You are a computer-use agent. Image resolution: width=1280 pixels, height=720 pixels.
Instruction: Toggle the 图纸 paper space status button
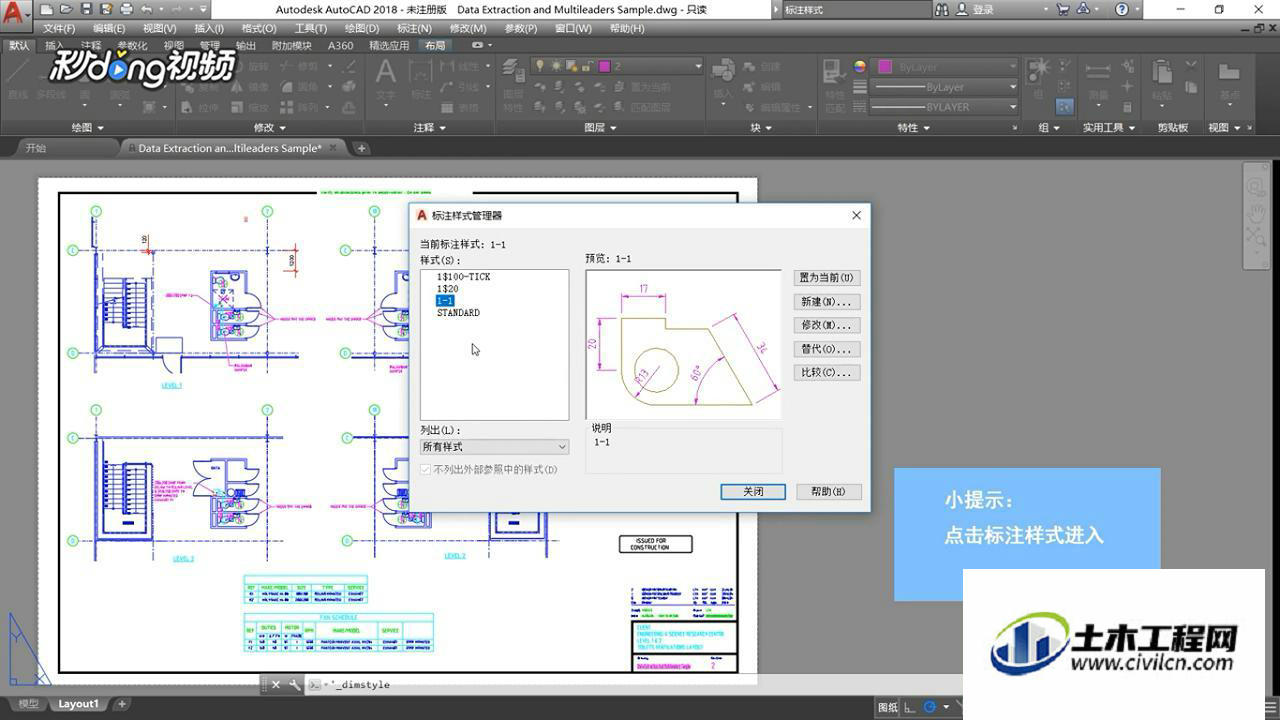(x=887, y=707)
